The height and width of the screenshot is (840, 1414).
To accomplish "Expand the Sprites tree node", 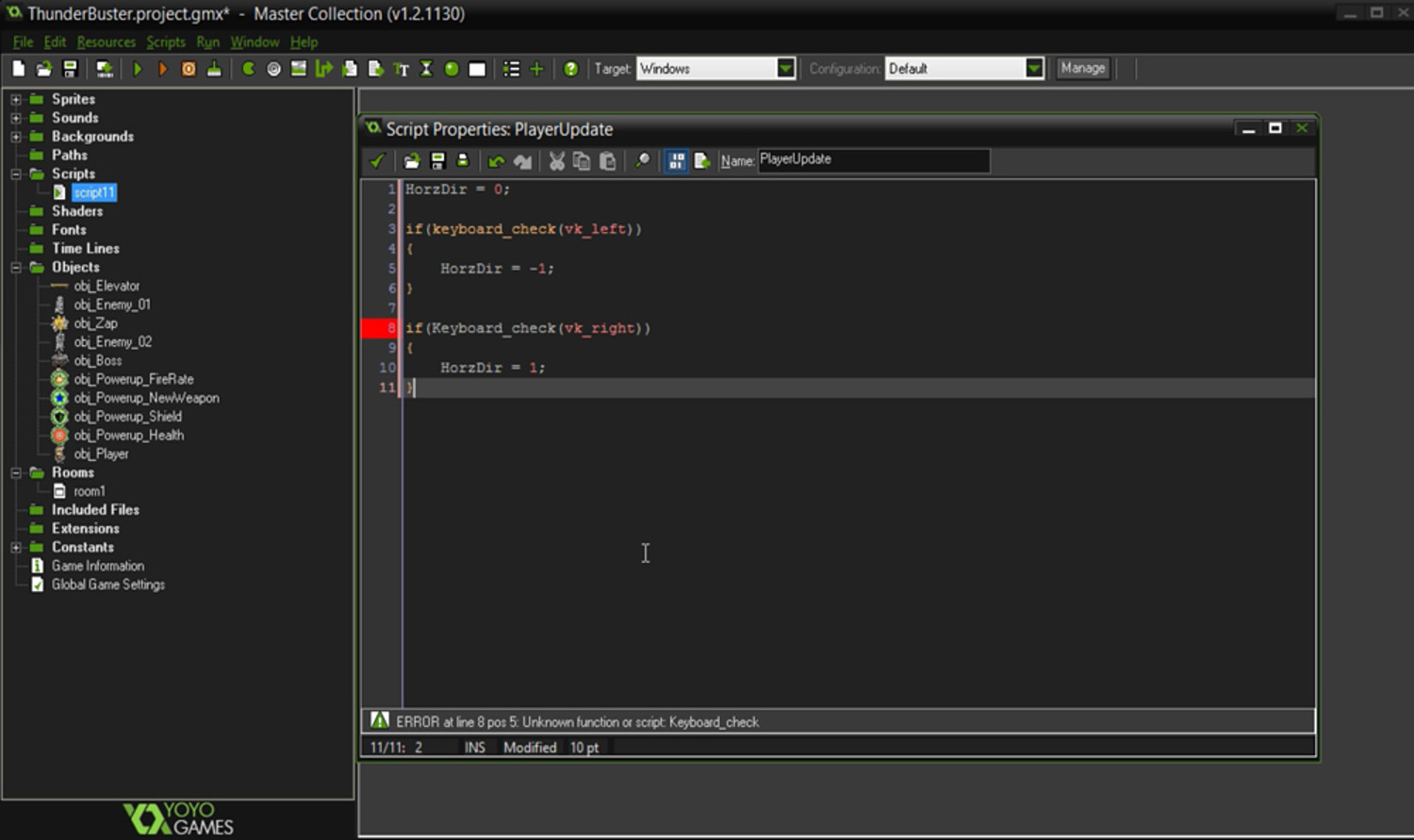I will click(15, 98).
